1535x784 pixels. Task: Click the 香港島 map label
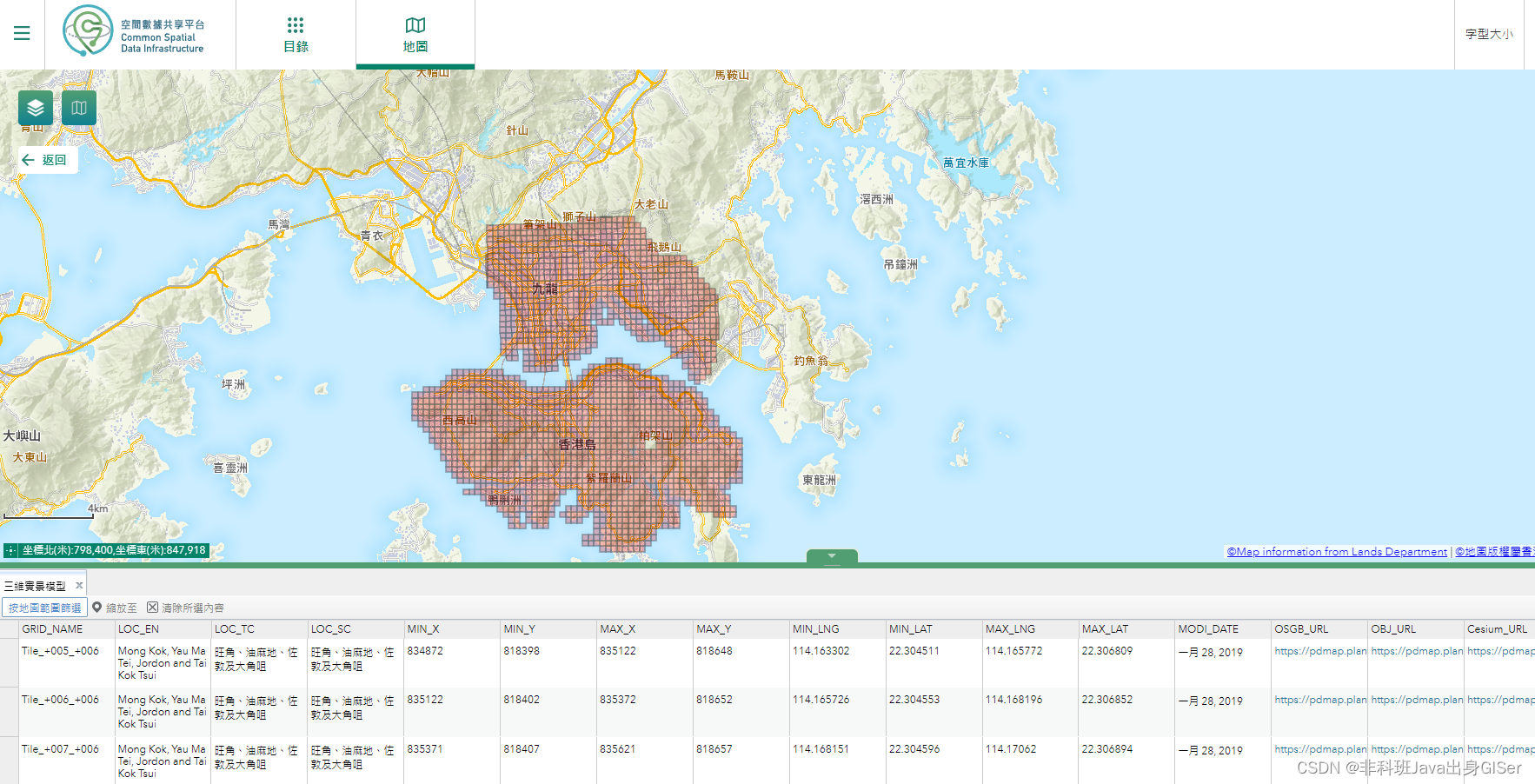577,444
